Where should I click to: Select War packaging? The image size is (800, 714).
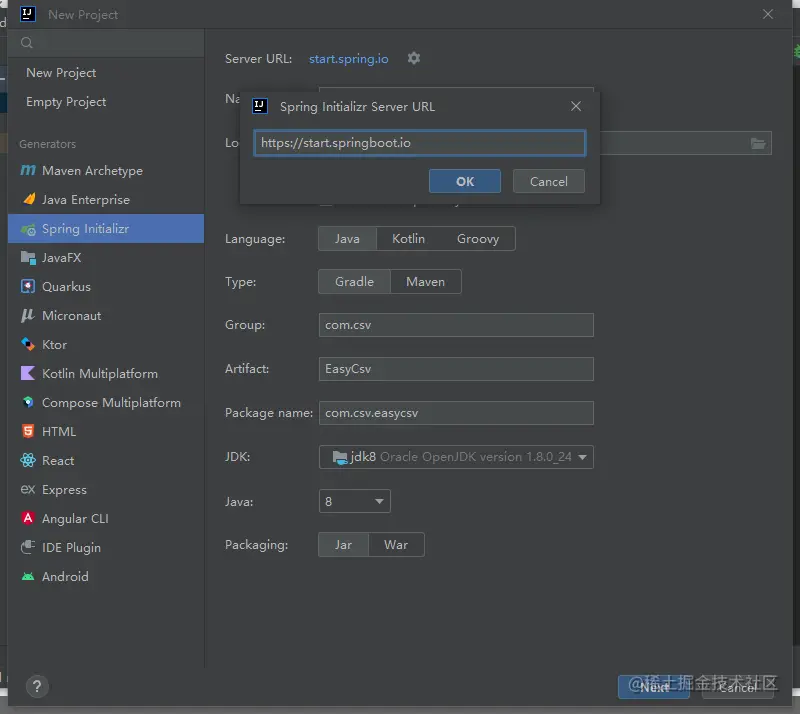coord(396,545)
